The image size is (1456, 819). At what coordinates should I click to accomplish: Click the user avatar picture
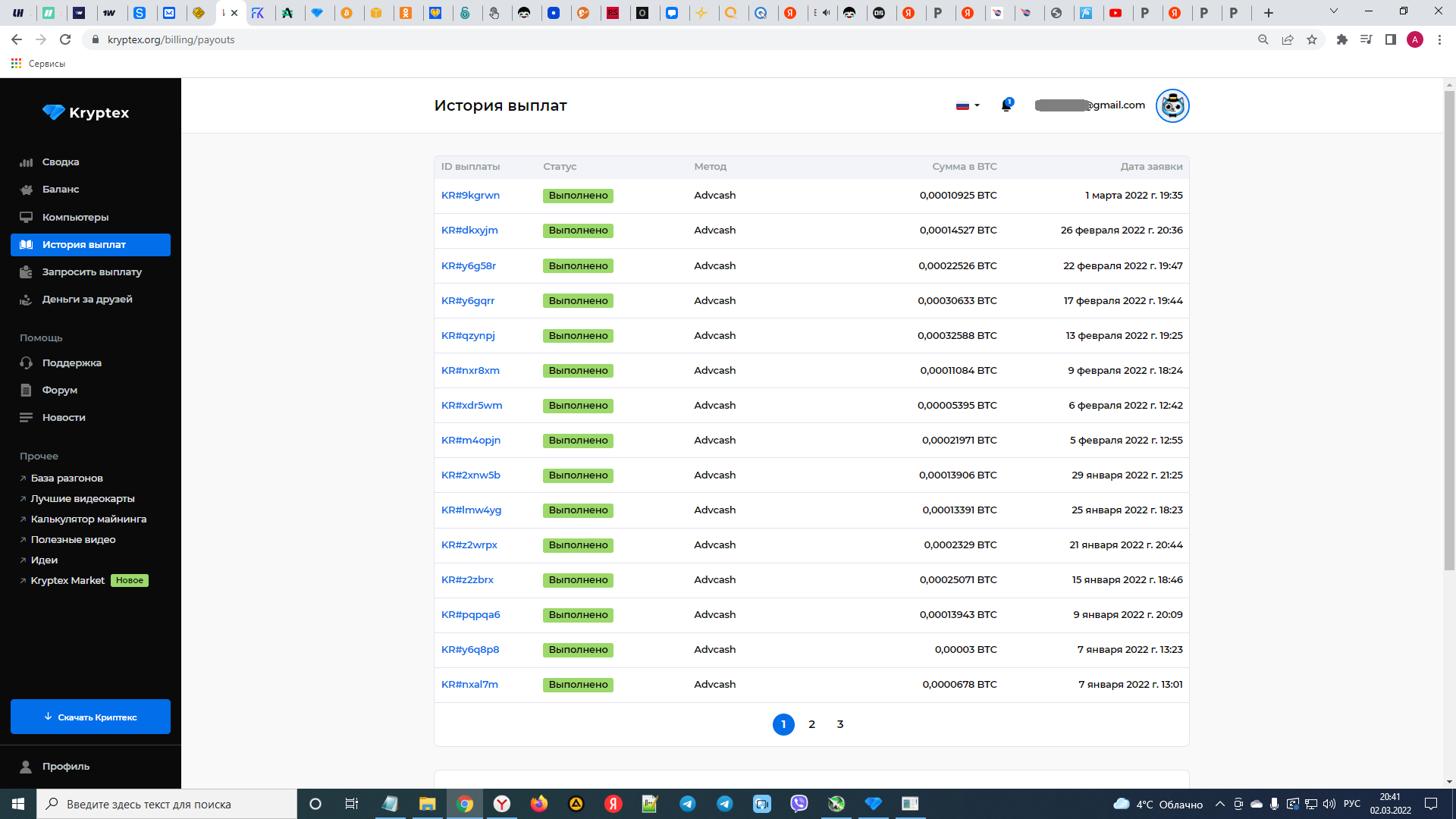point(1172,105)
